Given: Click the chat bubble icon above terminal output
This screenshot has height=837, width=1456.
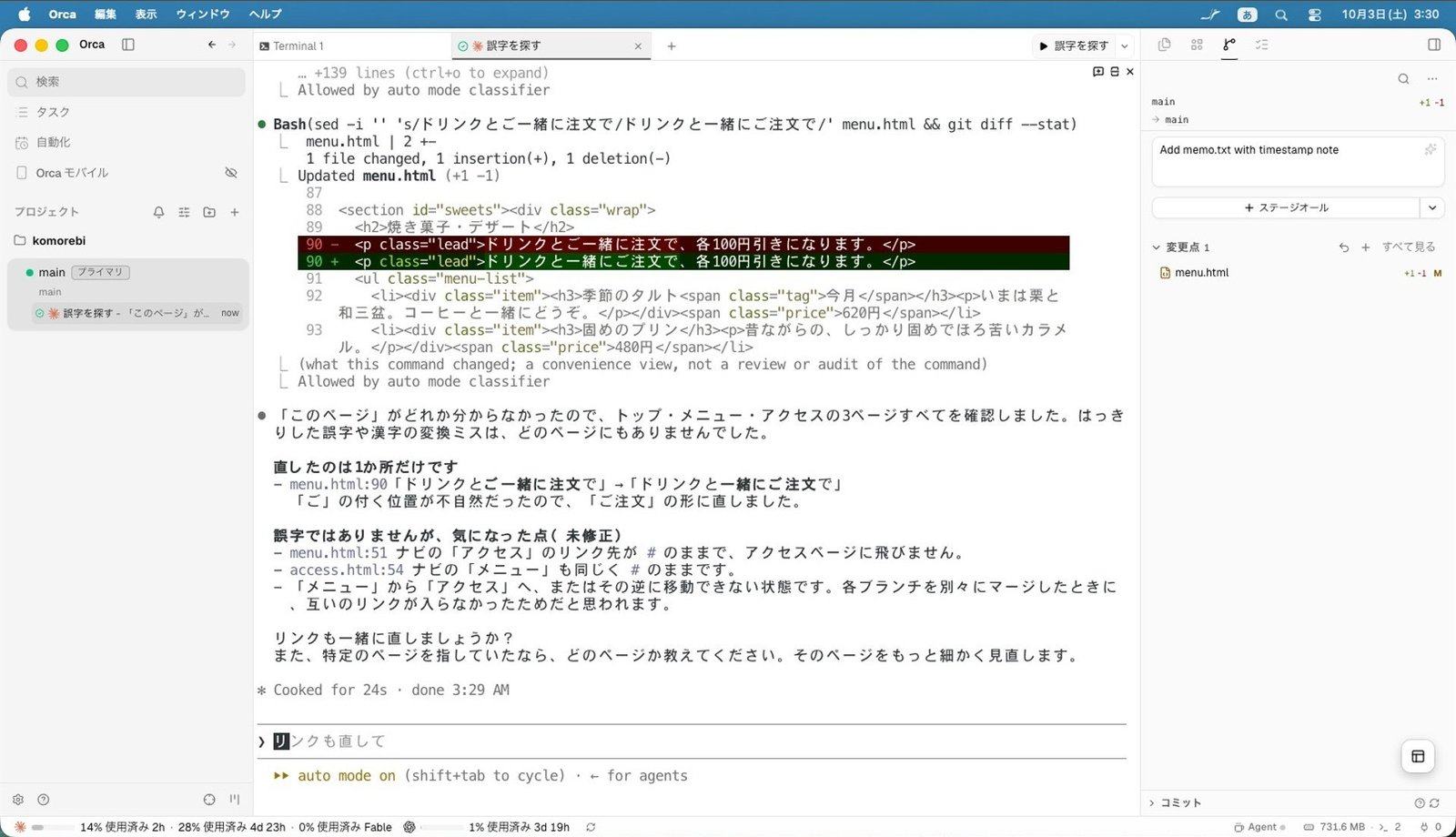Looking at the screenshot, I should 1098,71.
